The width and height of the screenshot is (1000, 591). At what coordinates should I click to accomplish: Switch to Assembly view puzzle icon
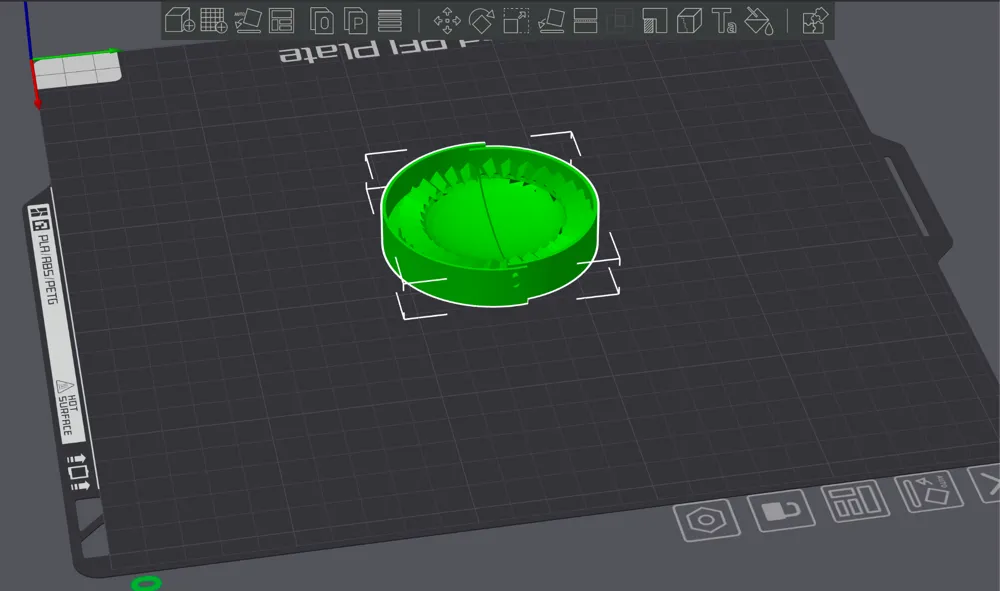click(x=815, y=20)
